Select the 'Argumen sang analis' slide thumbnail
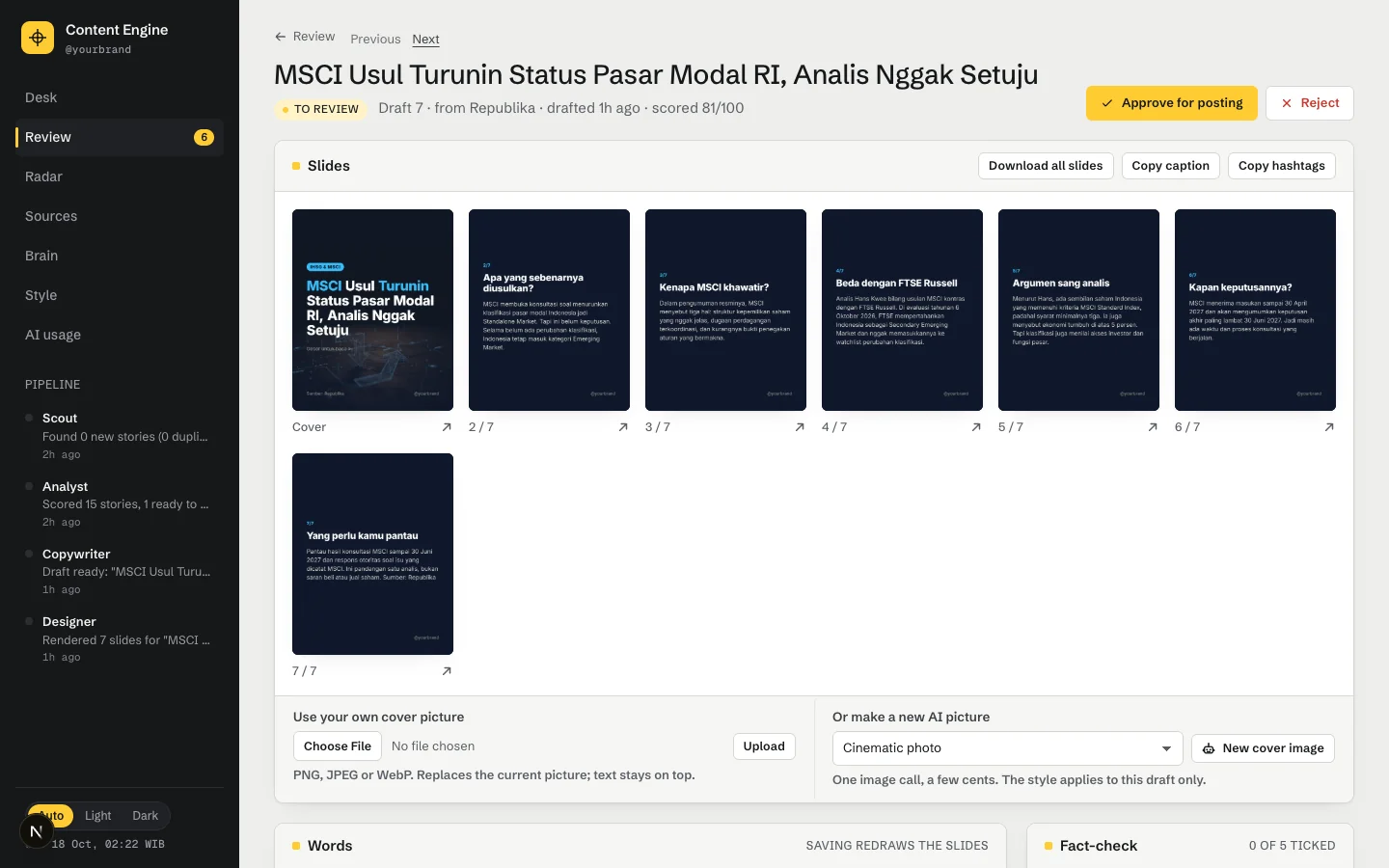The width and height of the screenshot is (1389, 868). tap(1078, 310)
